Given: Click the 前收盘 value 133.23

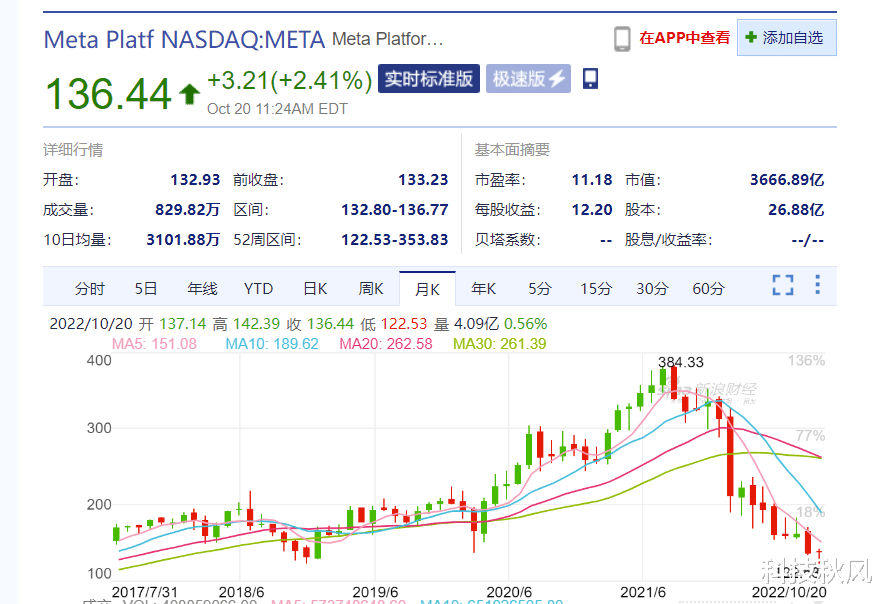Looking at the screenshot, I should click(423, 180).
